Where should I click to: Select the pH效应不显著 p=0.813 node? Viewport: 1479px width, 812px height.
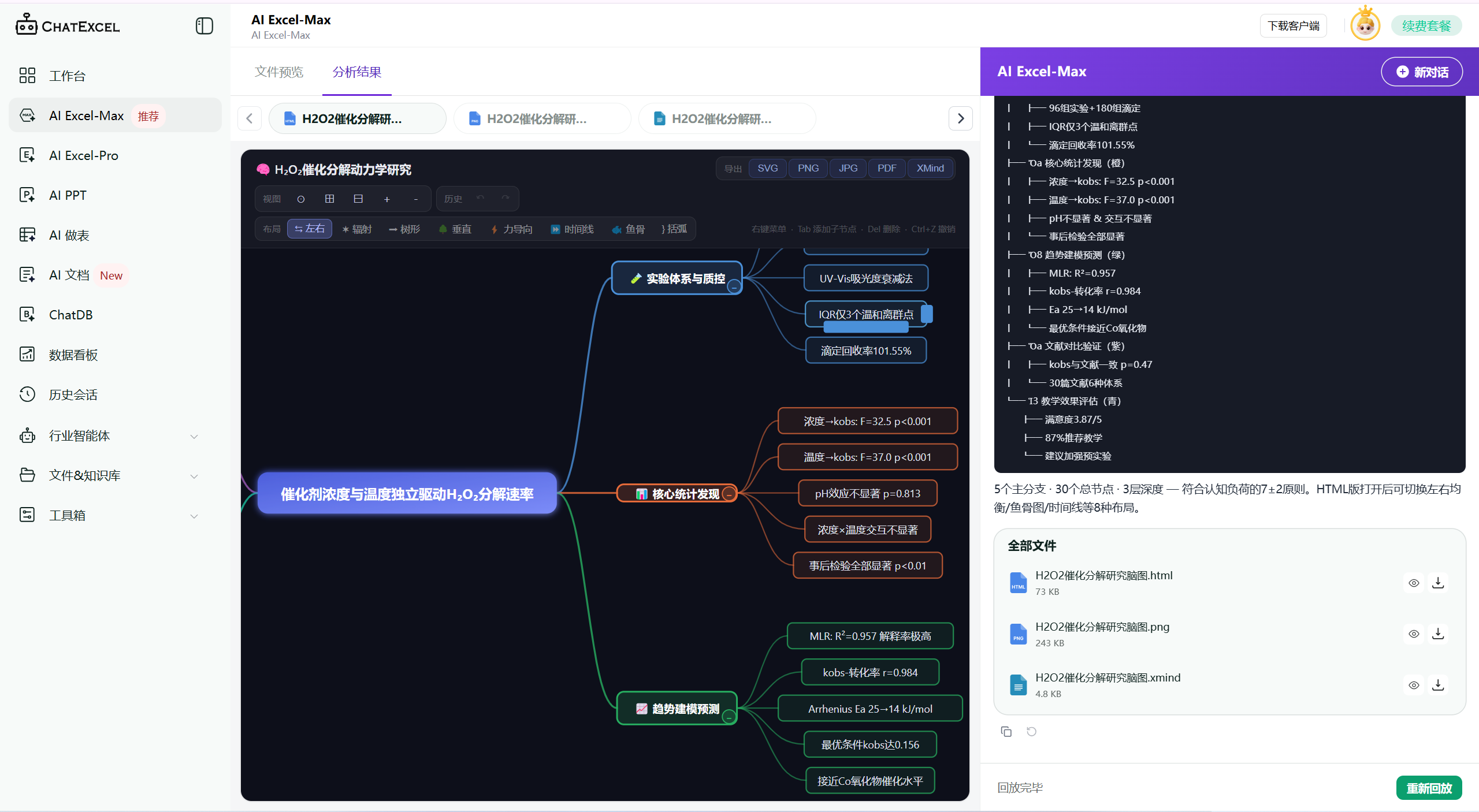point(867,493)
